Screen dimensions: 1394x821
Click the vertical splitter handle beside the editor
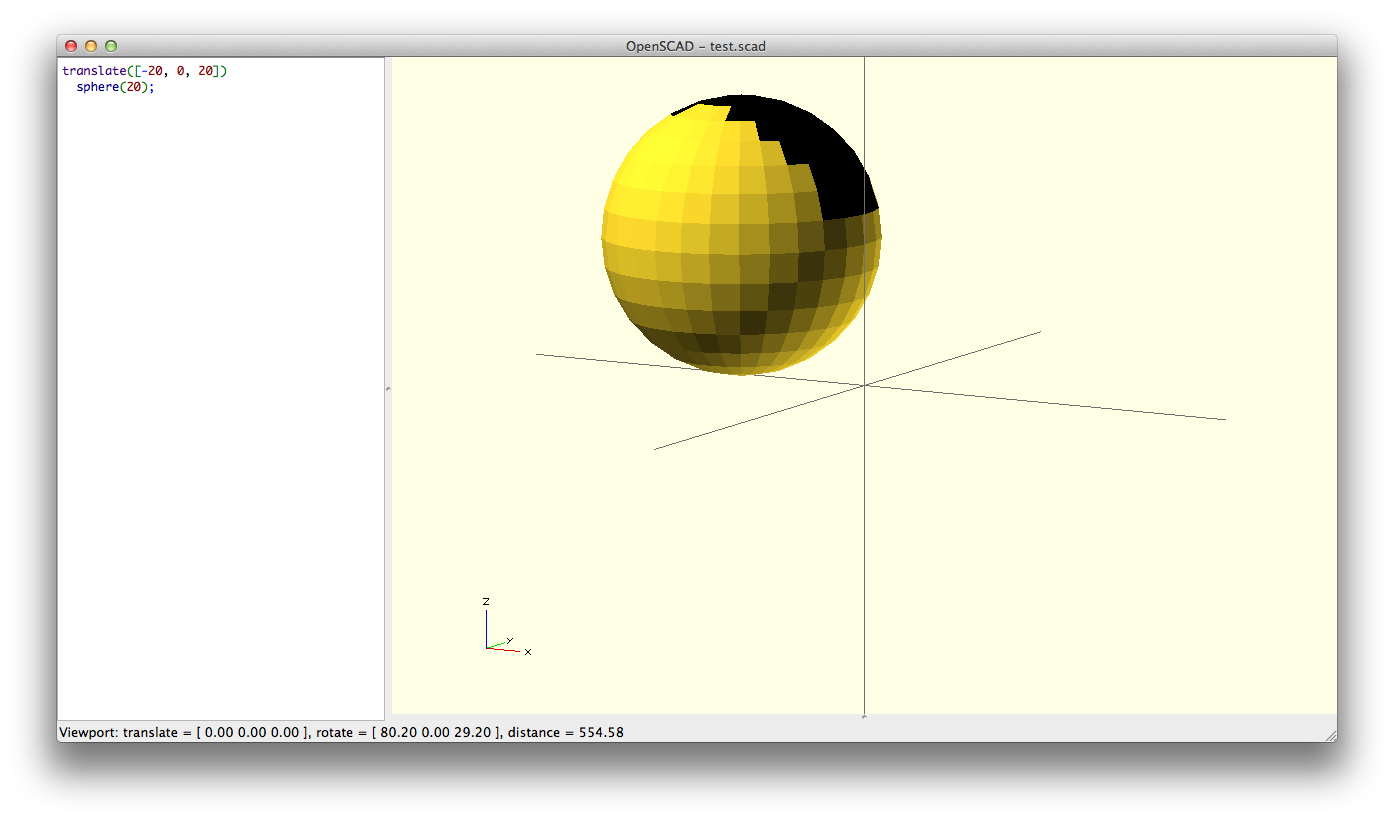pos(388,388)
